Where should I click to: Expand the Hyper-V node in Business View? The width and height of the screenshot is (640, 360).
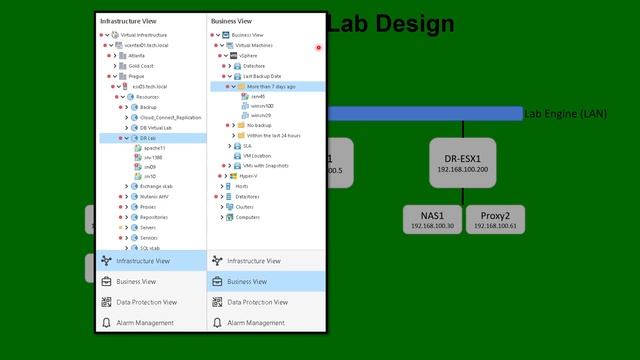pos(226,176)
